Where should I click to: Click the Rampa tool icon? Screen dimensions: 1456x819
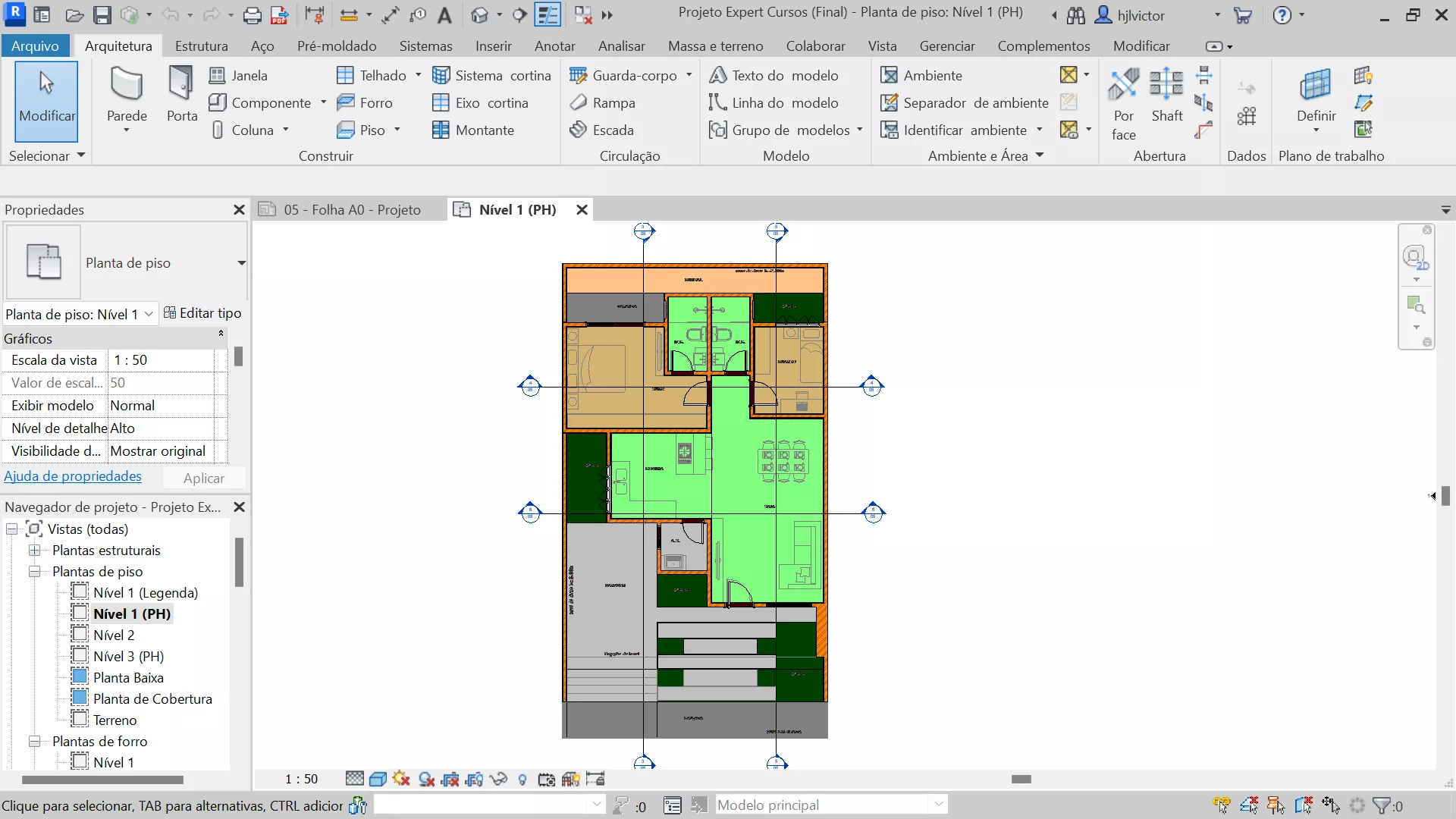[579, 102]
